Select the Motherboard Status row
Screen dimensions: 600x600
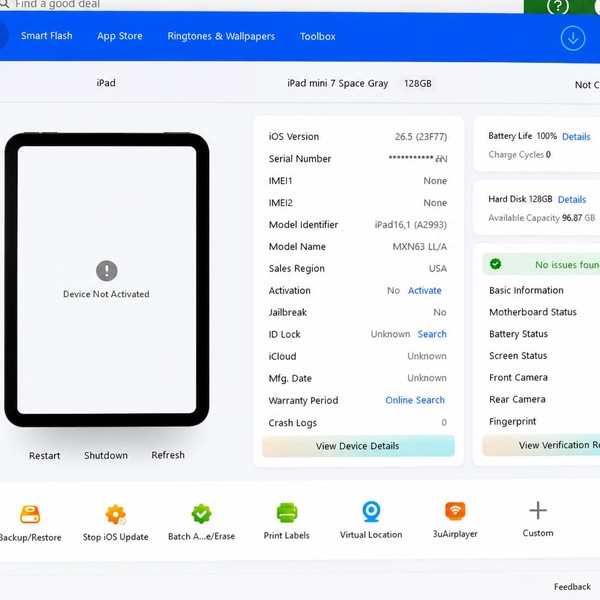(533, 312)
